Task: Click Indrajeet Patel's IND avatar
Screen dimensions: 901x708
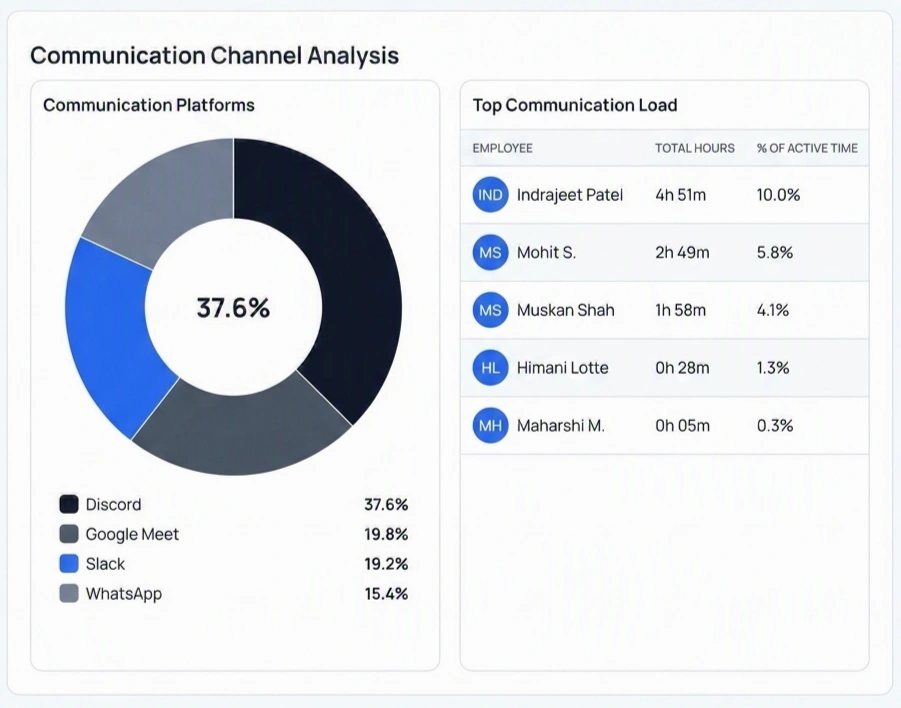Action: (490, 195)
